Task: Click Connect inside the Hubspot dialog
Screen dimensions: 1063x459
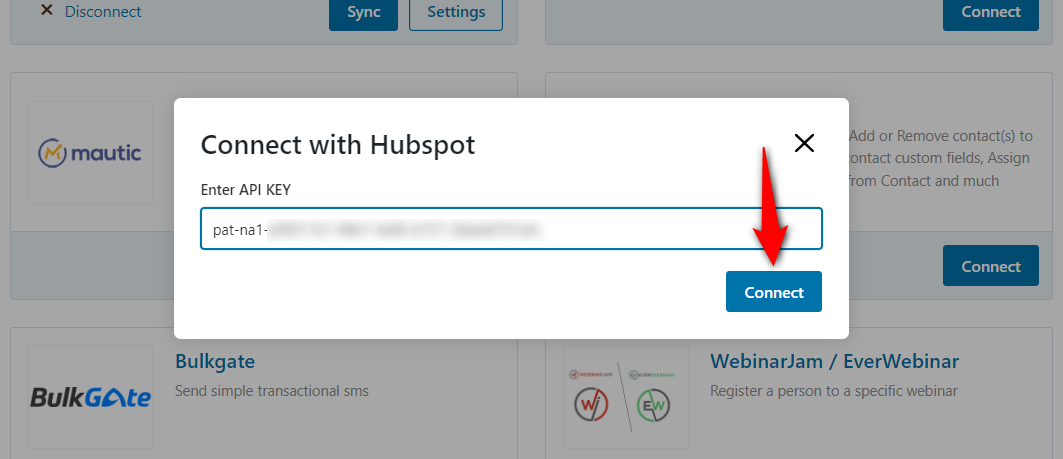Action: (x=773, y=292)
